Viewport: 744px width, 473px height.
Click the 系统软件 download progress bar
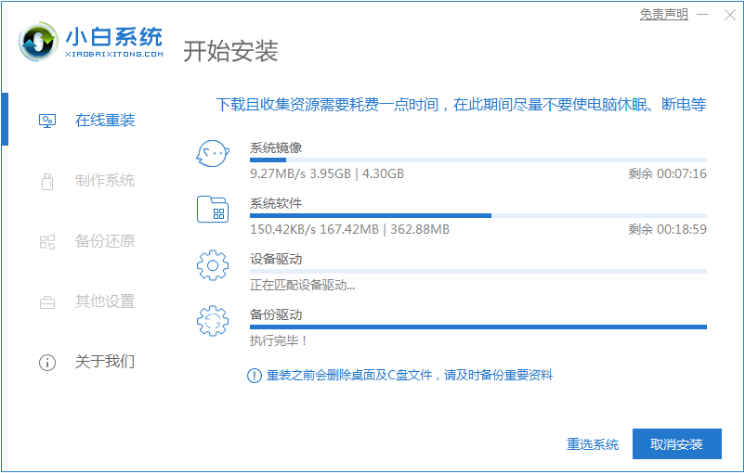click(478, 215)
